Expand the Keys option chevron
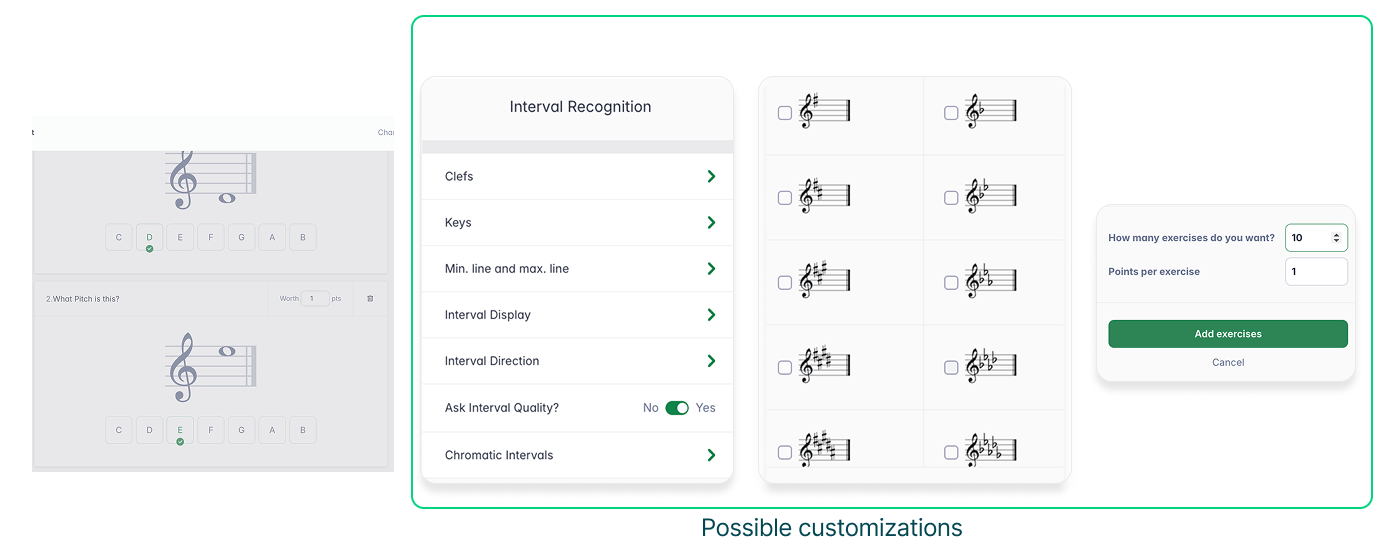Image resolution: width=1400 pixels, height=560 pixels. (711, 222)
